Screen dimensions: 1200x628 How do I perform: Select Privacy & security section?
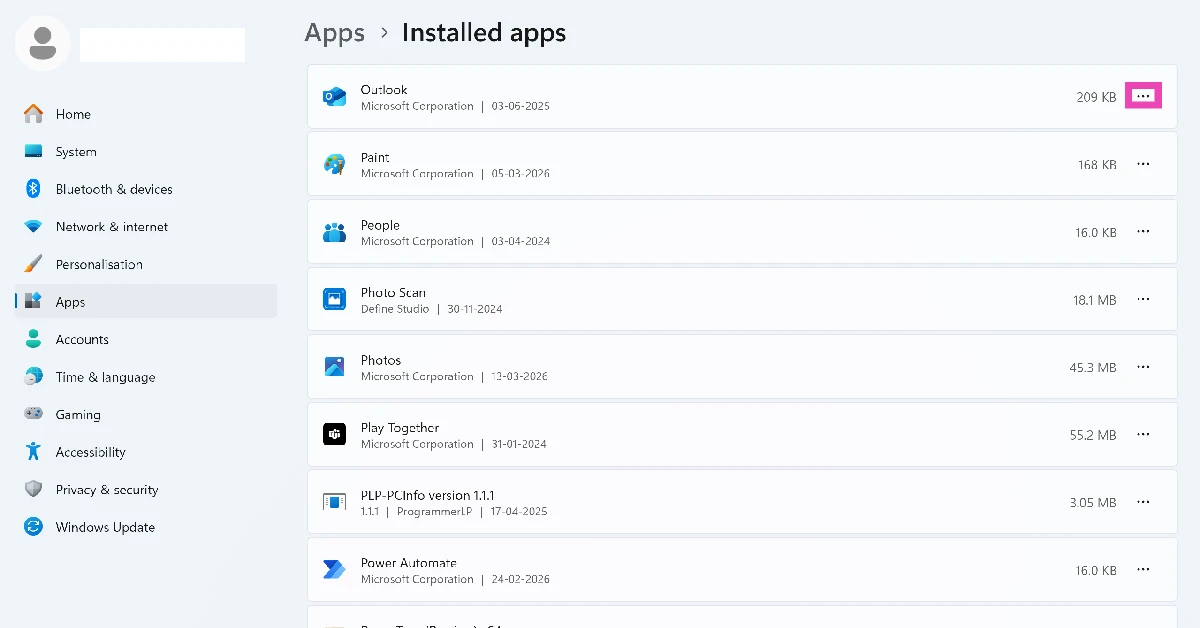point(107,490)
